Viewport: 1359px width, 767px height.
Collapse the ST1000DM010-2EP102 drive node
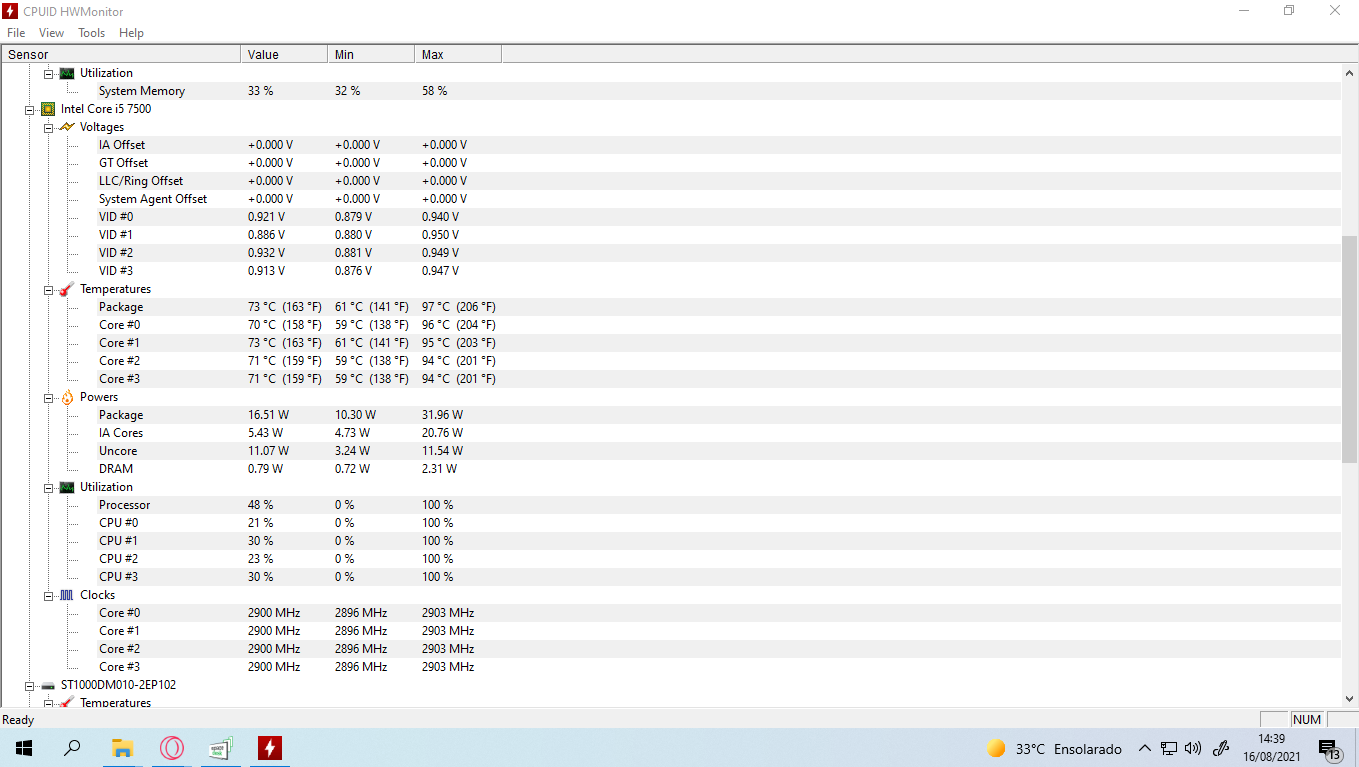coord(30,685)
